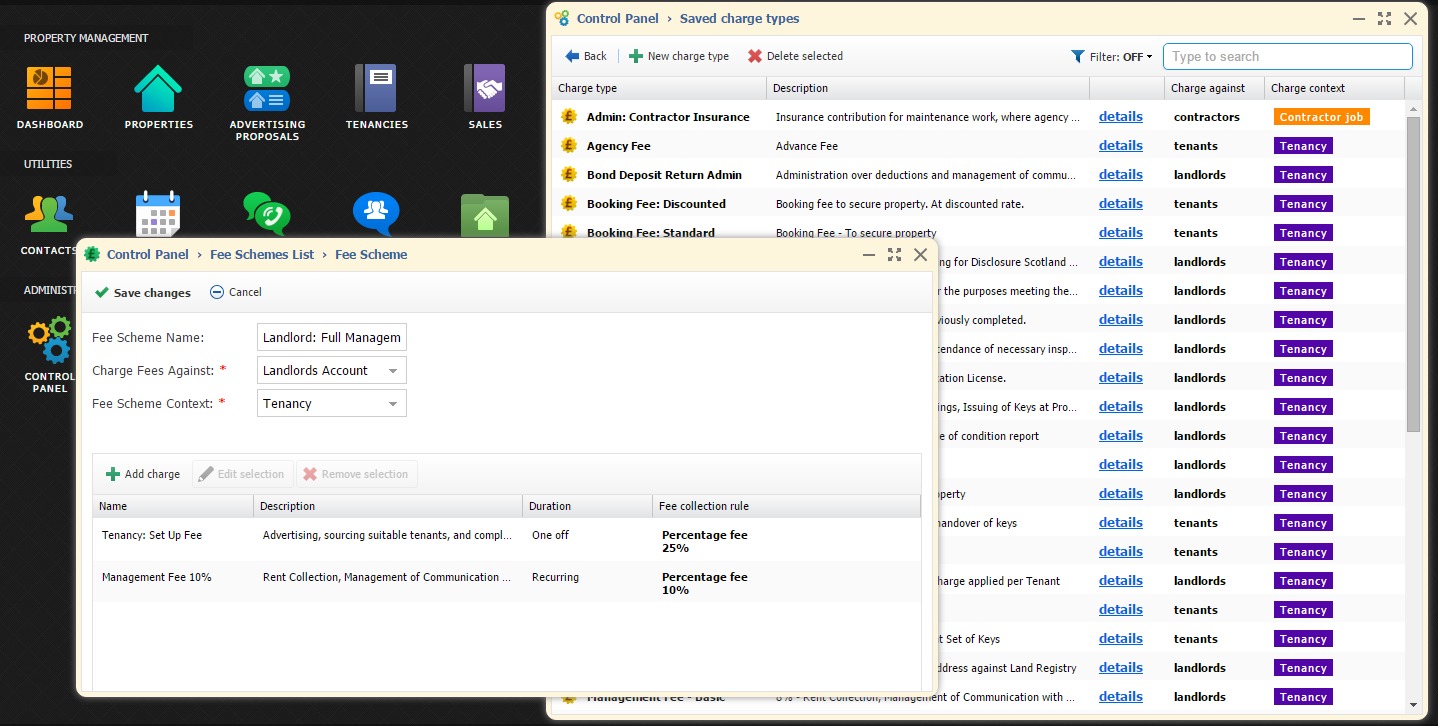
Task: Click the coin icon beside Agency Fee
Action: pyautogui.click(x=569, y=146)
